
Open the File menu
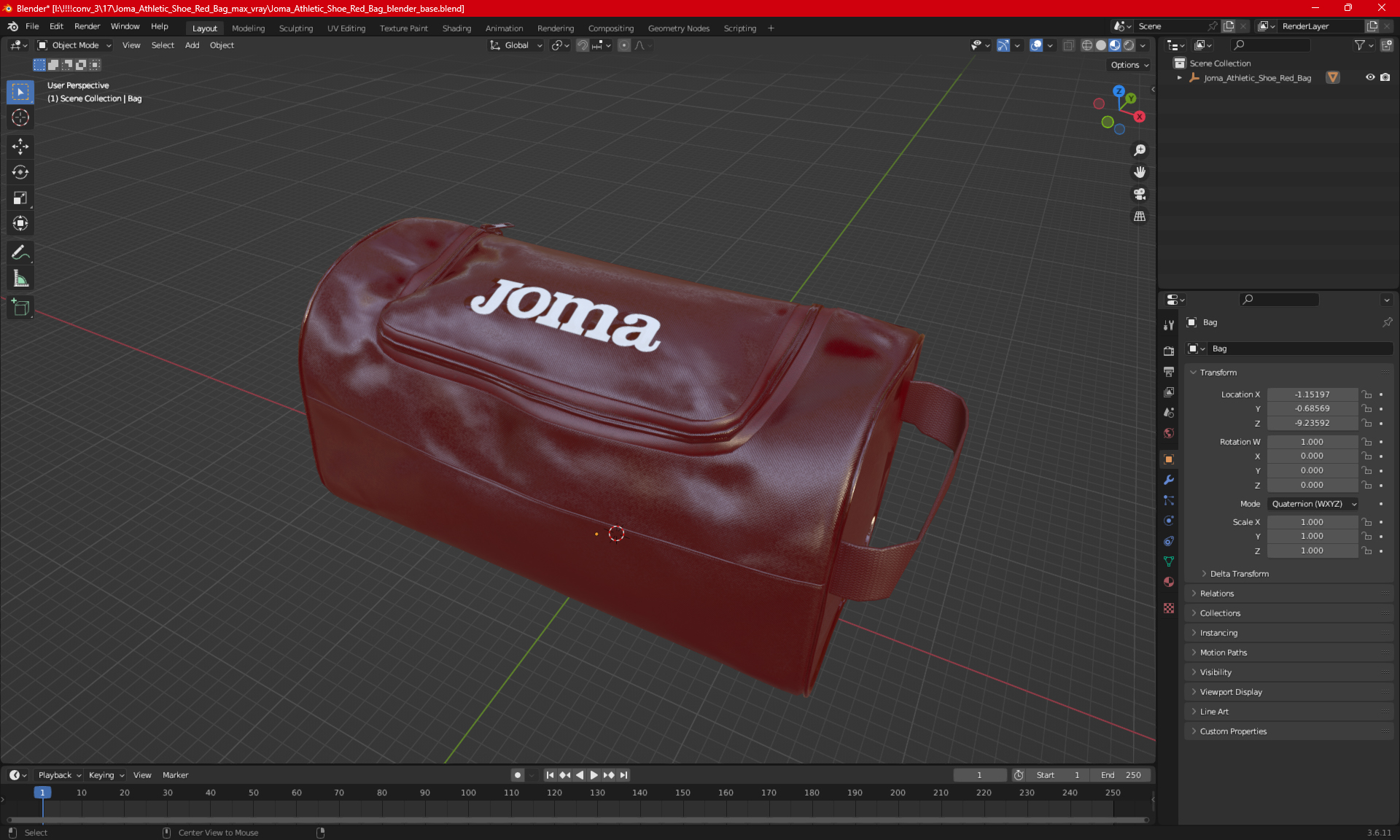[32, 26]
